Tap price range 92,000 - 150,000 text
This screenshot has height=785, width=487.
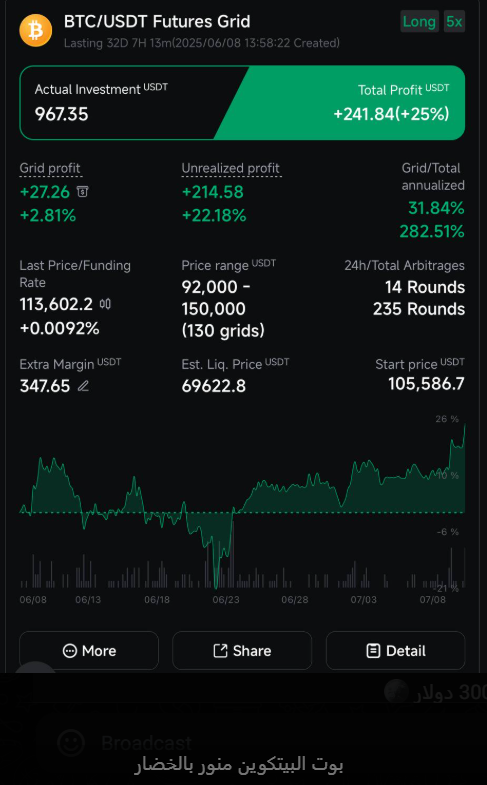216,298
